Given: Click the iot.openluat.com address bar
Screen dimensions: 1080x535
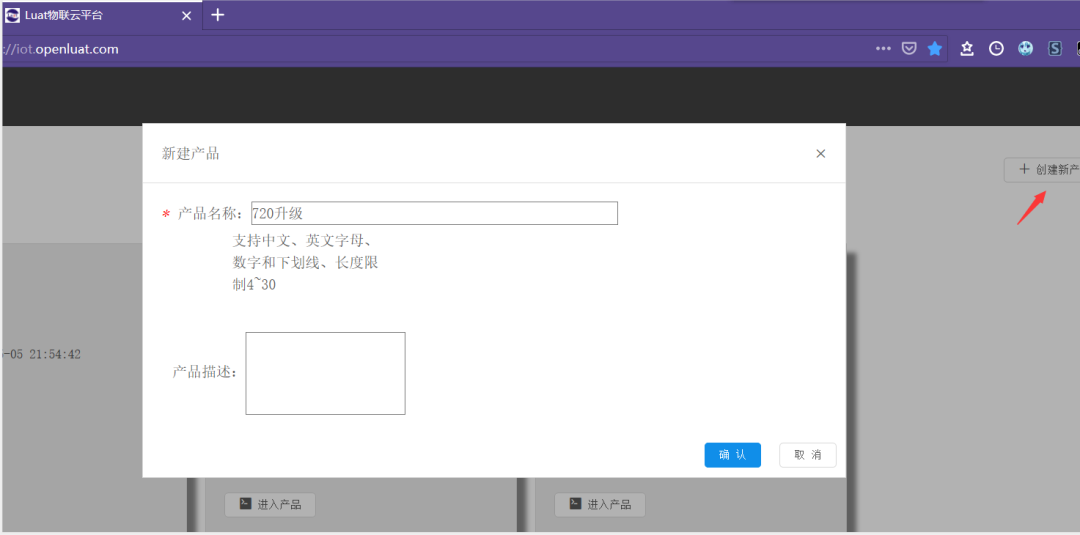Looking at the screenshot, I should tap(400, 48).
